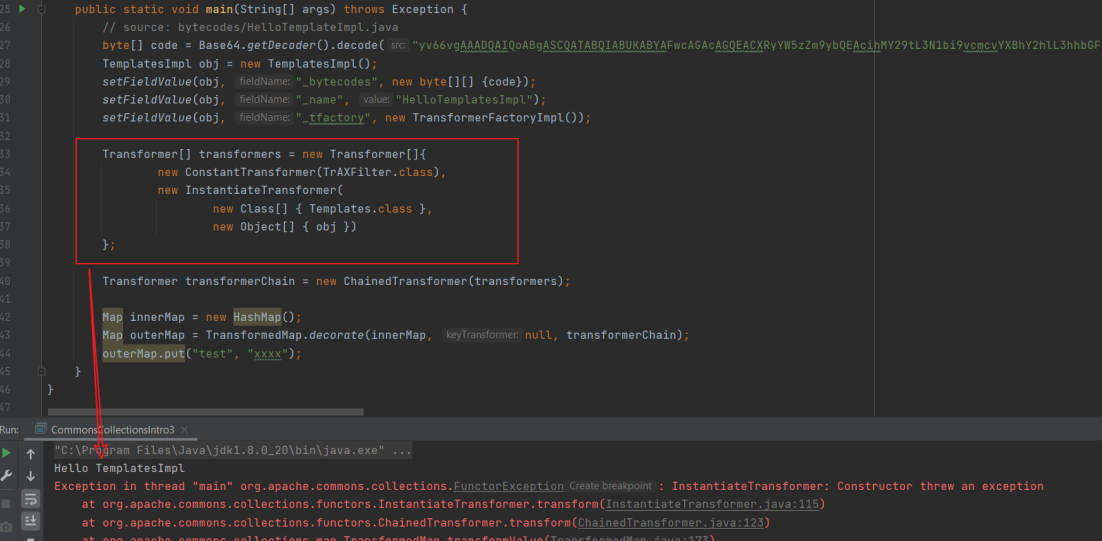Click the 'fieldName:' hint before "_bytecodes"
1102x541 pixels.
(264, 82)
